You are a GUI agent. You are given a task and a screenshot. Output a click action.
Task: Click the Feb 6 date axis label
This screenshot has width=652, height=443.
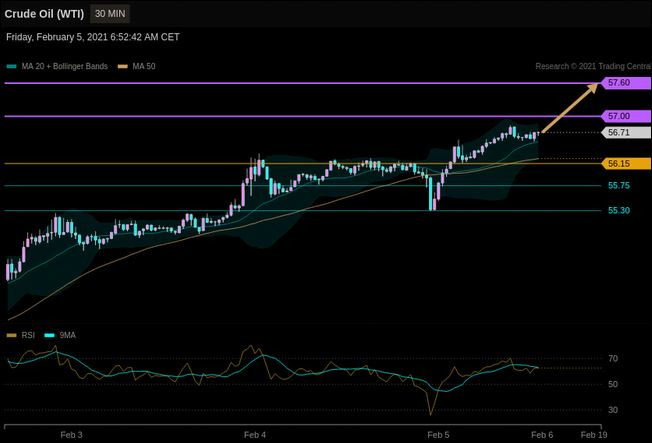pyautogui.click(x=542, y=435)
